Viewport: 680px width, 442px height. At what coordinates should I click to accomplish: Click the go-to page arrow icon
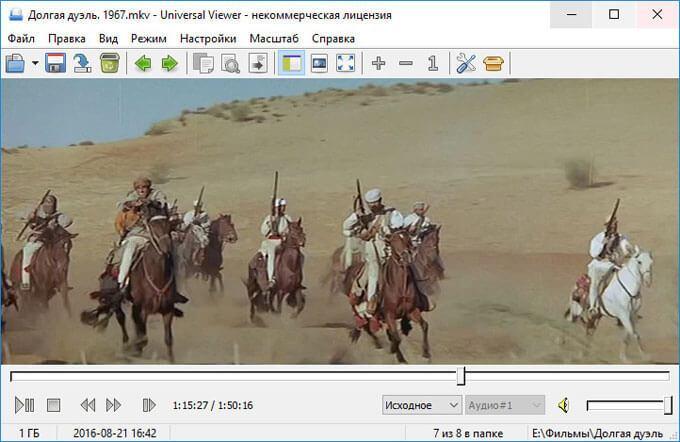[258, 63]
